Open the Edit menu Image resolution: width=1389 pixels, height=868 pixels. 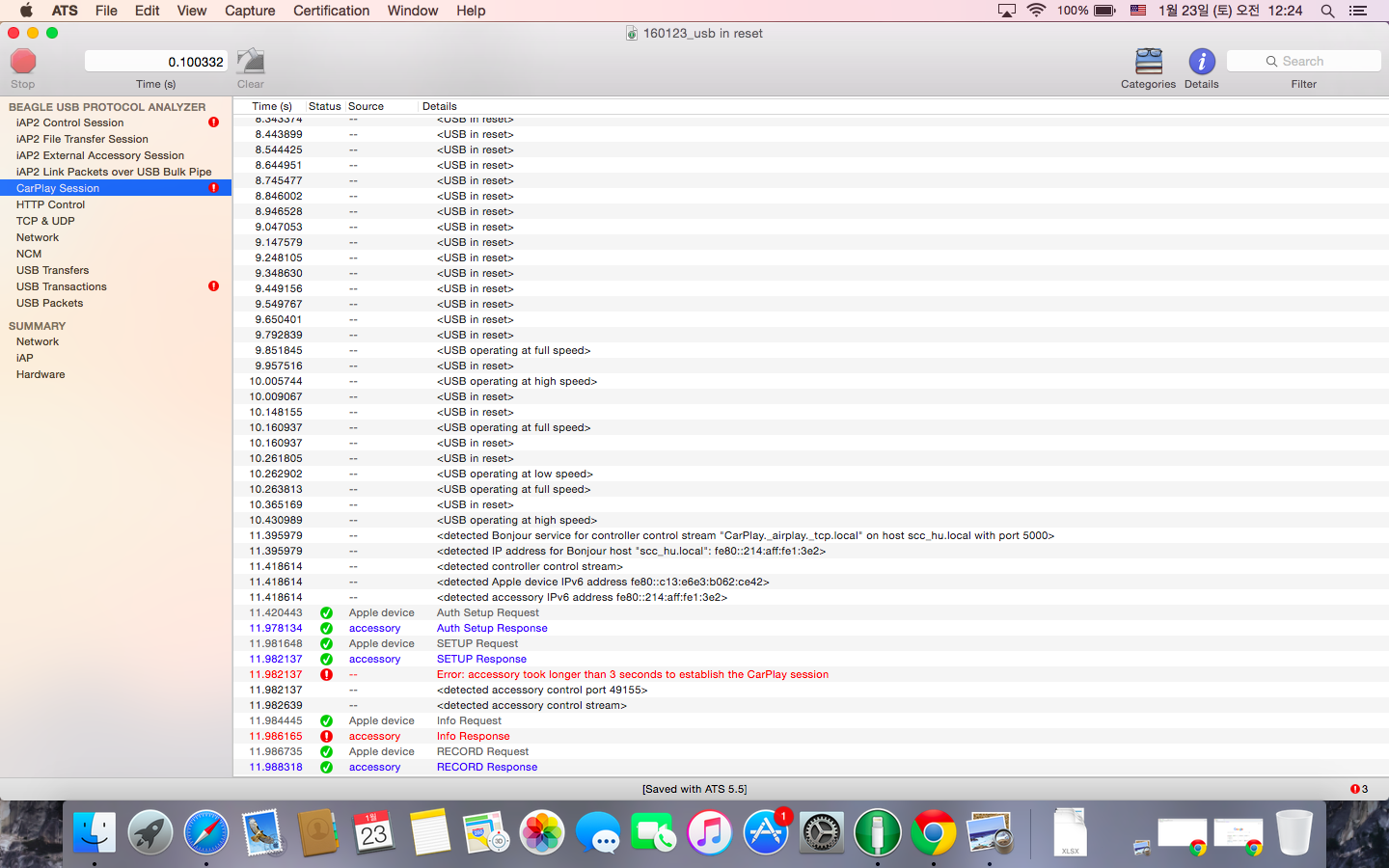(148, 11)
